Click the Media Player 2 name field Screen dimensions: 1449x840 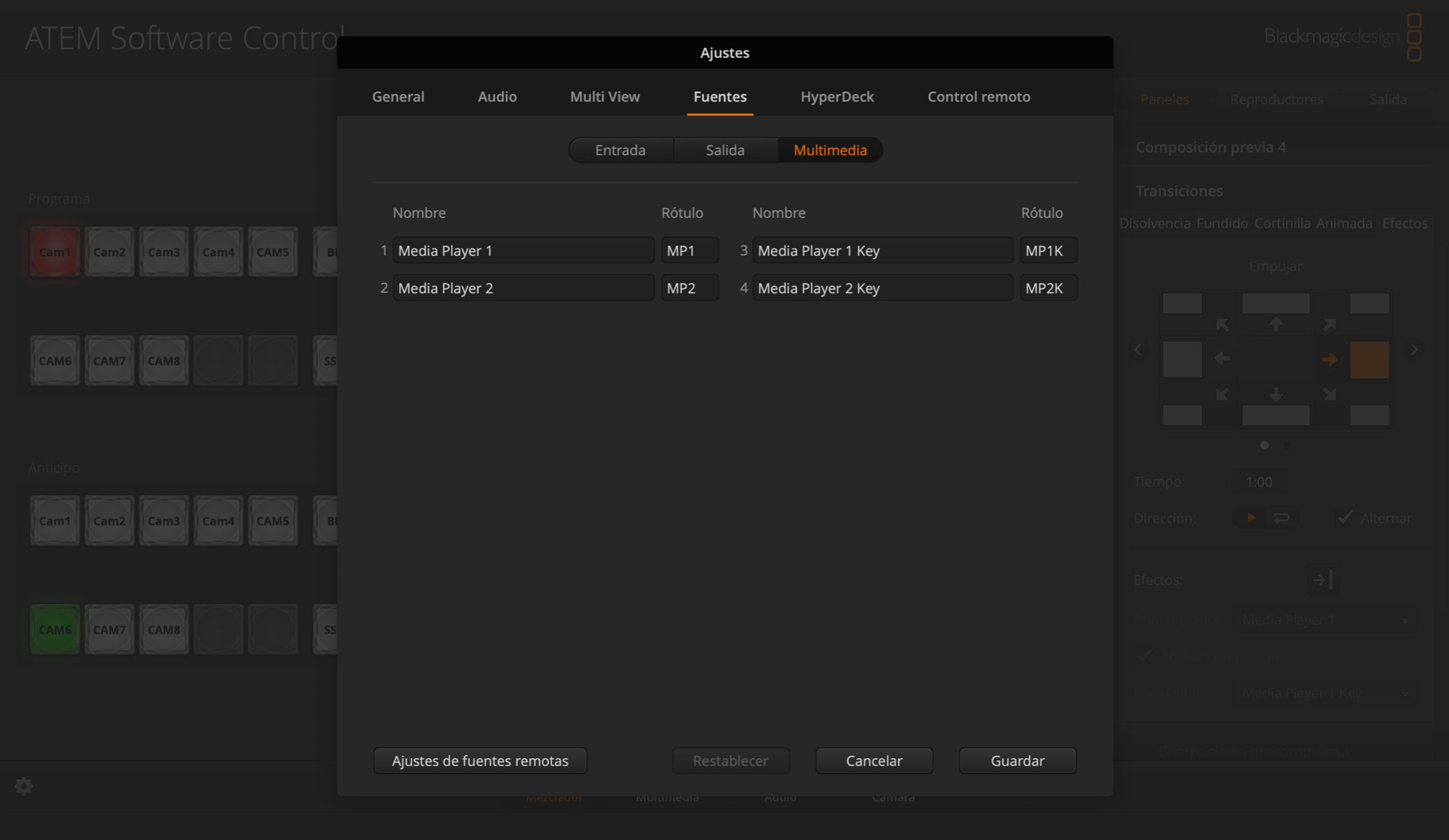click(x=523, y=287)
